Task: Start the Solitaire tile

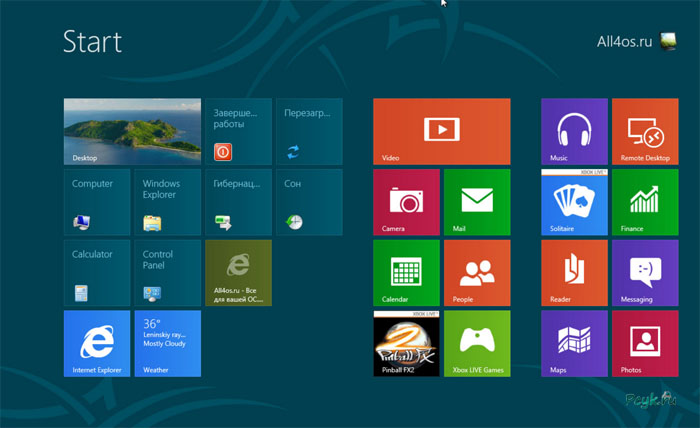Action: click(x=575, y=202)
